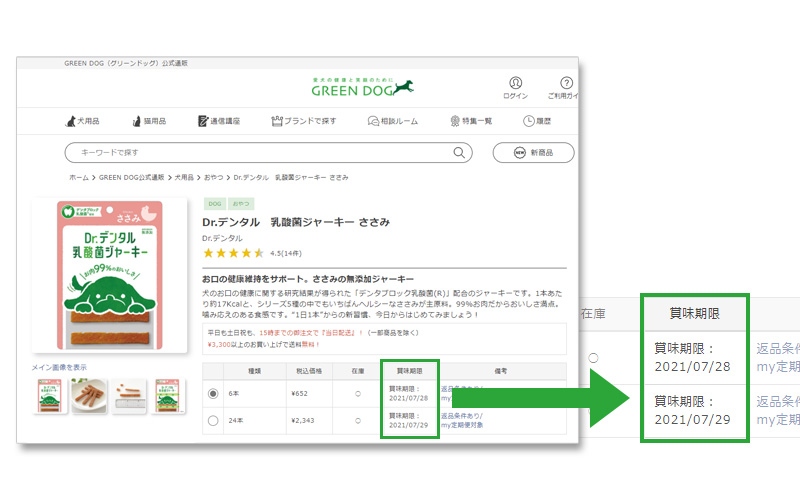Screen dimensions: 800x500
Task: Select the 6本 radio button
Action: pos(213,394)
